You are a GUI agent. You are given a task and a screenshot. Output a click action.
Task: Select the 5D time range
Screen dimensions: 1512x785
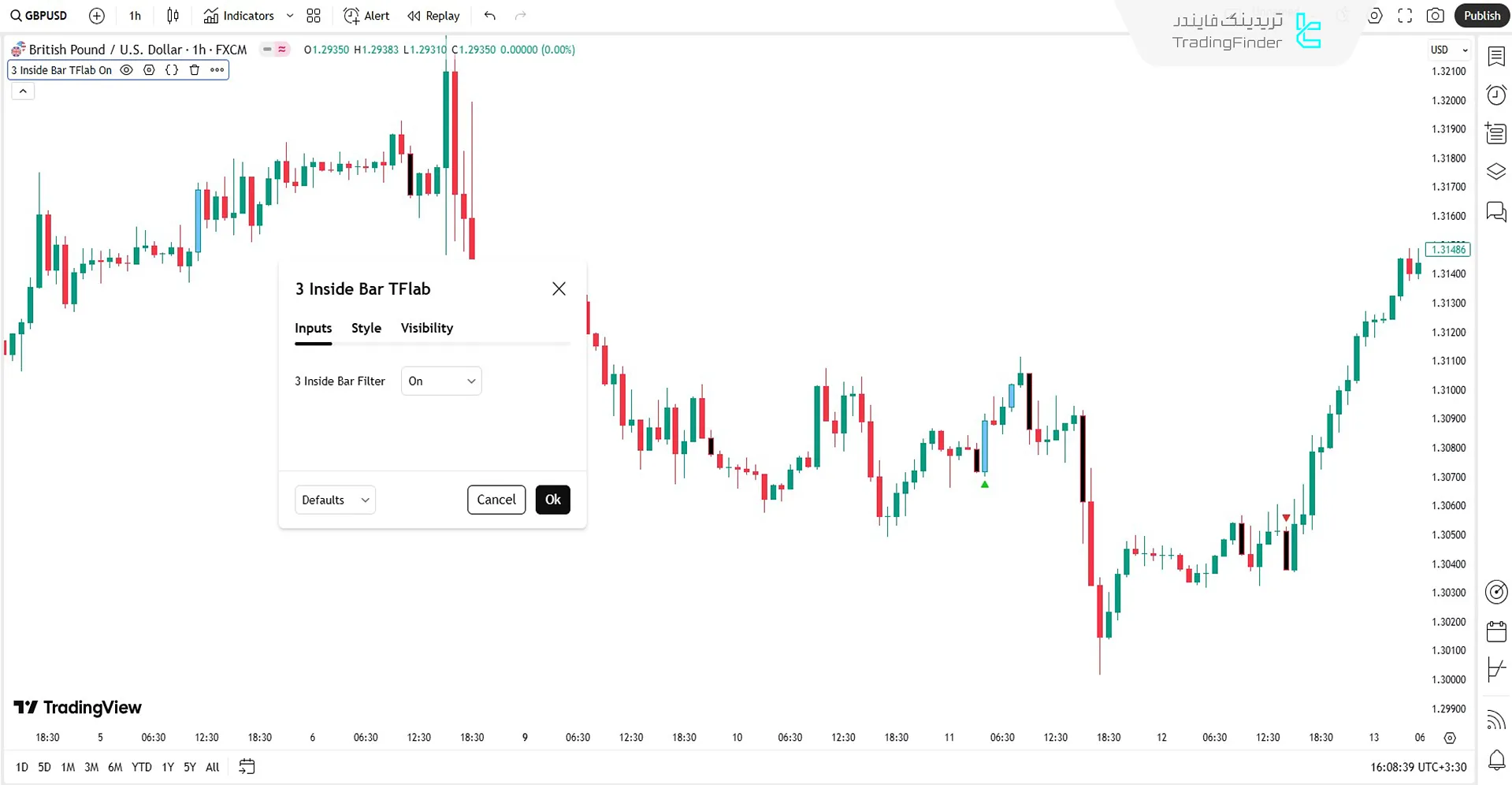44,767
